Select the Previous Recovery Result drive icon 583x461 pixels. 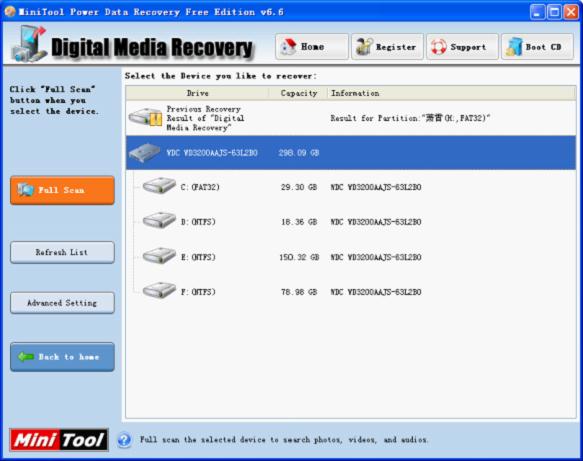point(145,118)
